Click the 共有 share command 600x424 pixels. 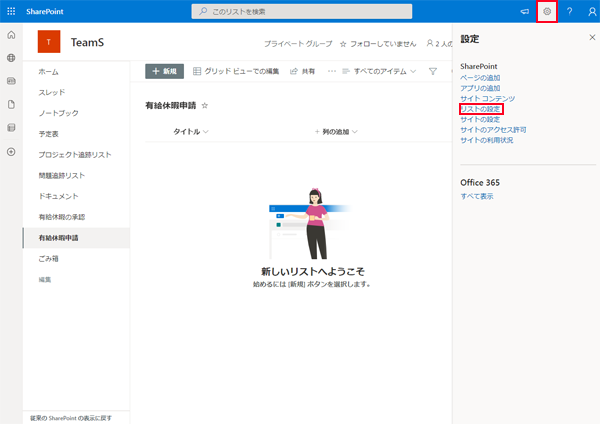click(x=302, y=71)
